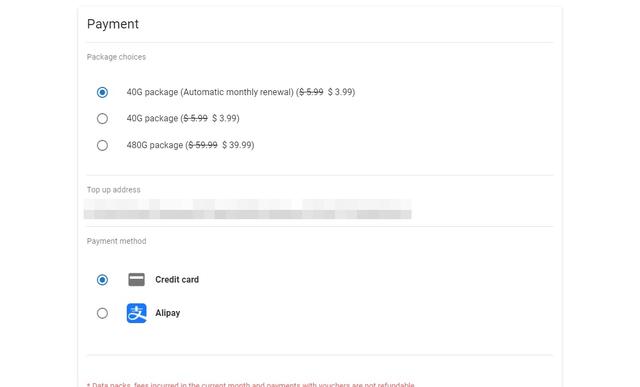Click the '480G package' label text

point(155,145)
